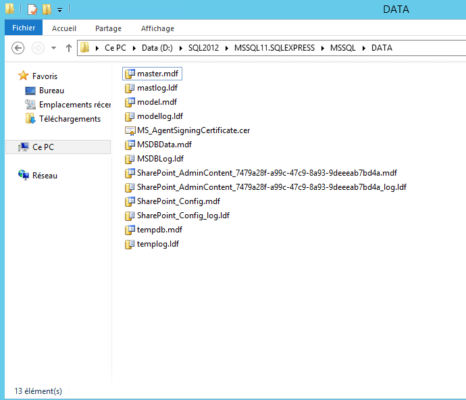Expand the chevron after Ce PC breadcrumb
The image size is (466, 400).
(134, 48)
